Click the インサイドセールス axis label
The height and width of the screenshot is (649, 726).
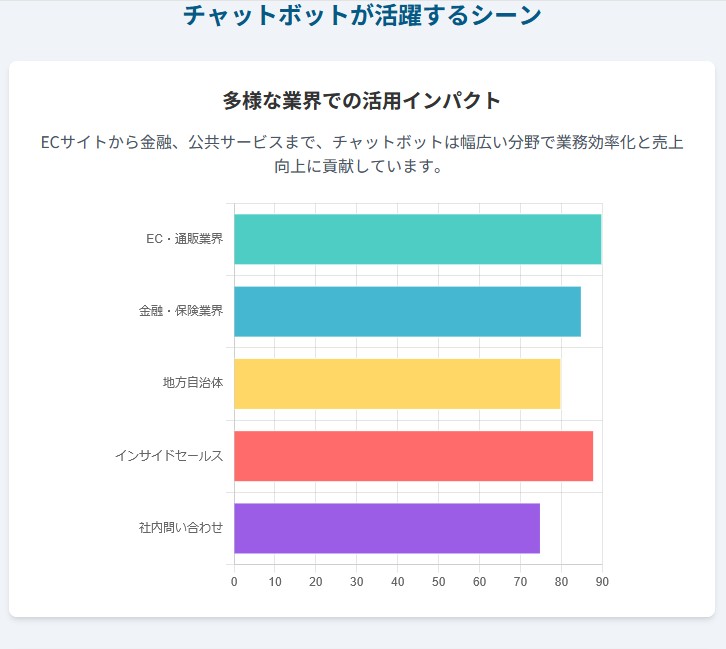point(168,456)
